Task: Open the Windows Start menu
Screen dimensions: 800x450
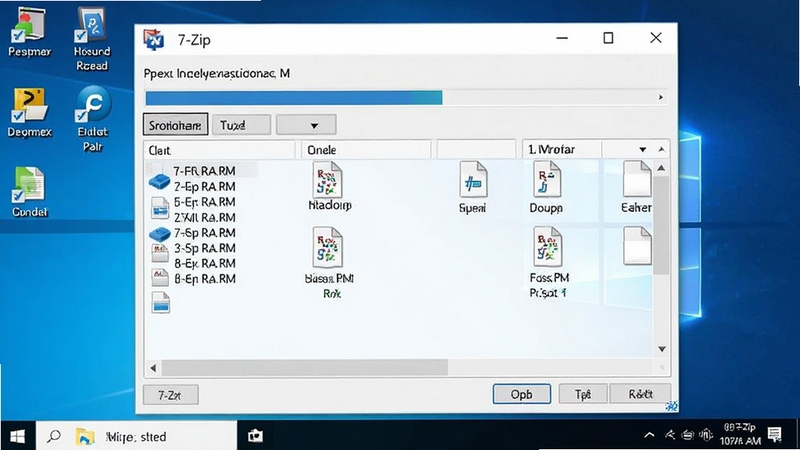Action: click(x=17, y=436)
